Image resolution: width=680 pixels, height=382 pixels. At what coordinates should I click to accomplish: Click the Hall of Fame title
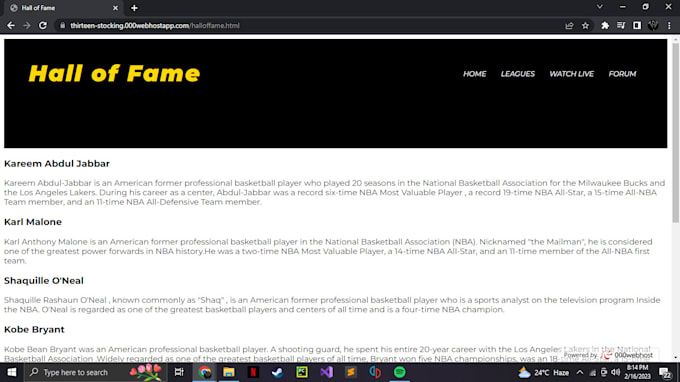coord(114,73)
